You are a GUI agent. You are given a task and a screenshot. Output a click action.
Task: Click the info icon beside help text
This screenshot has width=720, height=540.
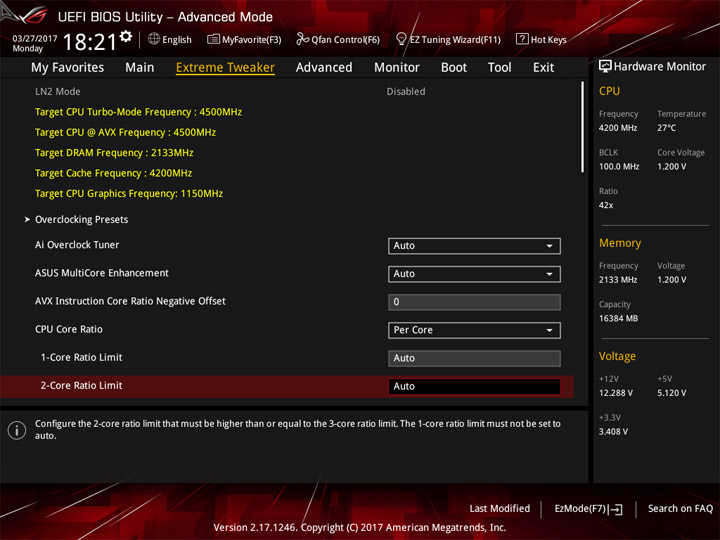click(17, 430)
